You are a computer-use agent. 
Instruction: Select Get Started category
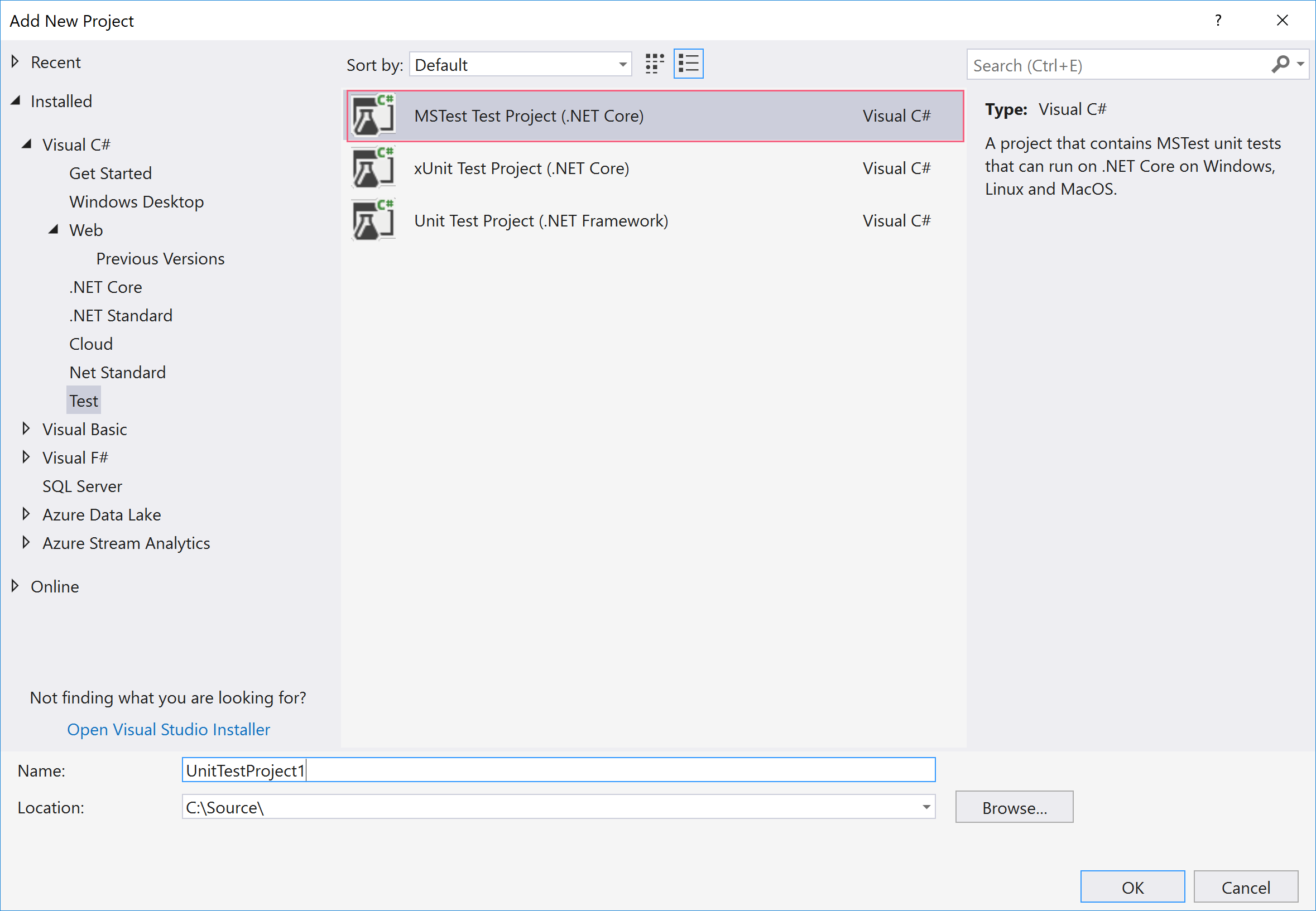pyautogui.click(x=110, y=173)
